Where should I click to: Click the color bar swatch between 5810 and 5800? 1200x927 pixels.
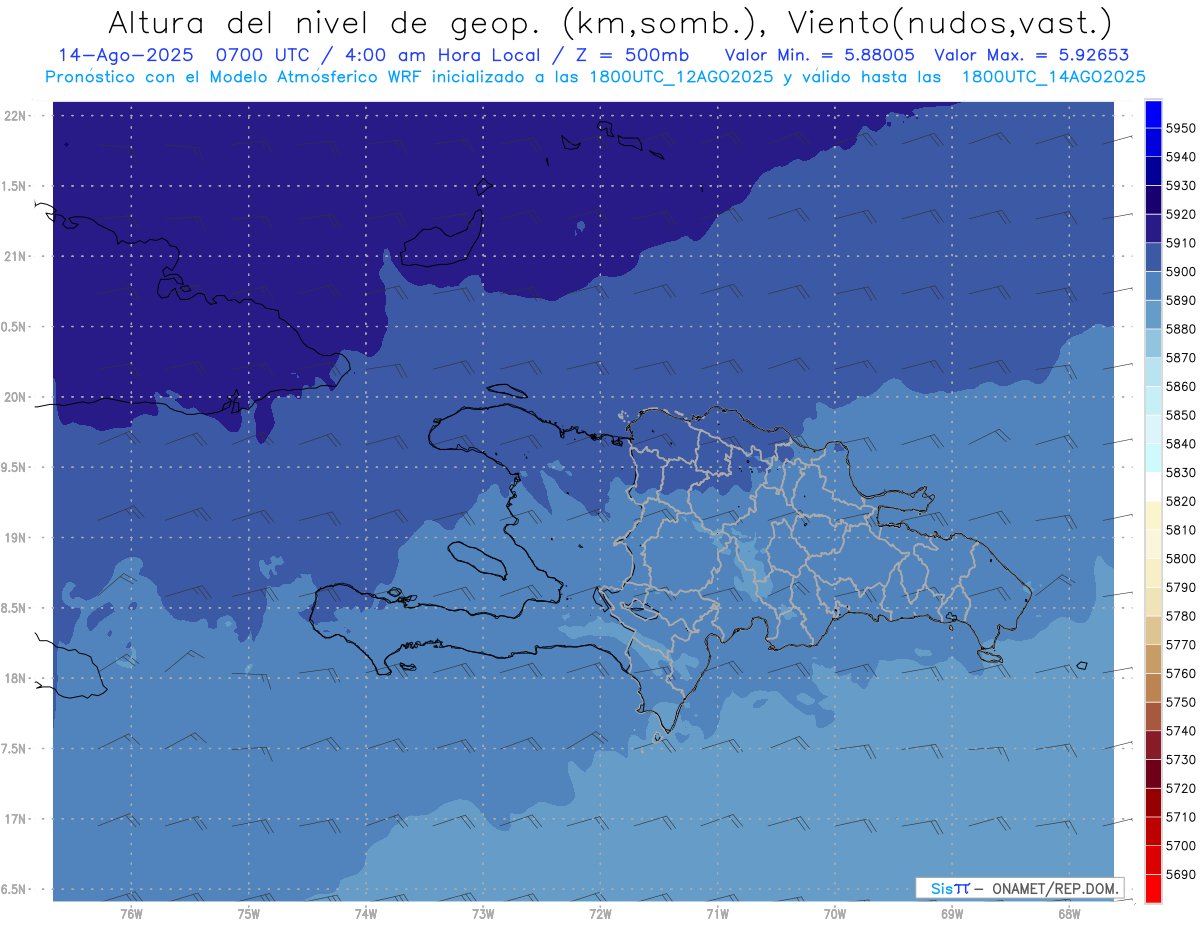pos(1153,544)
